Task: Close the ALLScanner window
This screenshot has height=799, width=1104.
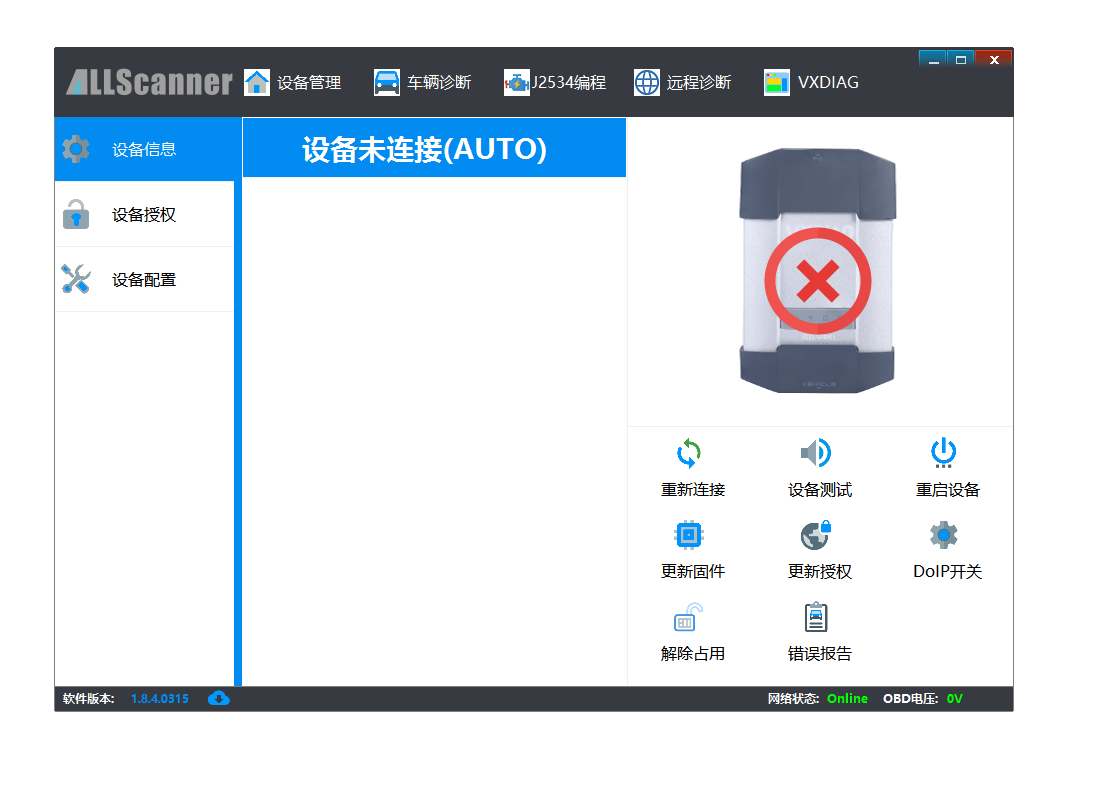Action: [993, 60]
